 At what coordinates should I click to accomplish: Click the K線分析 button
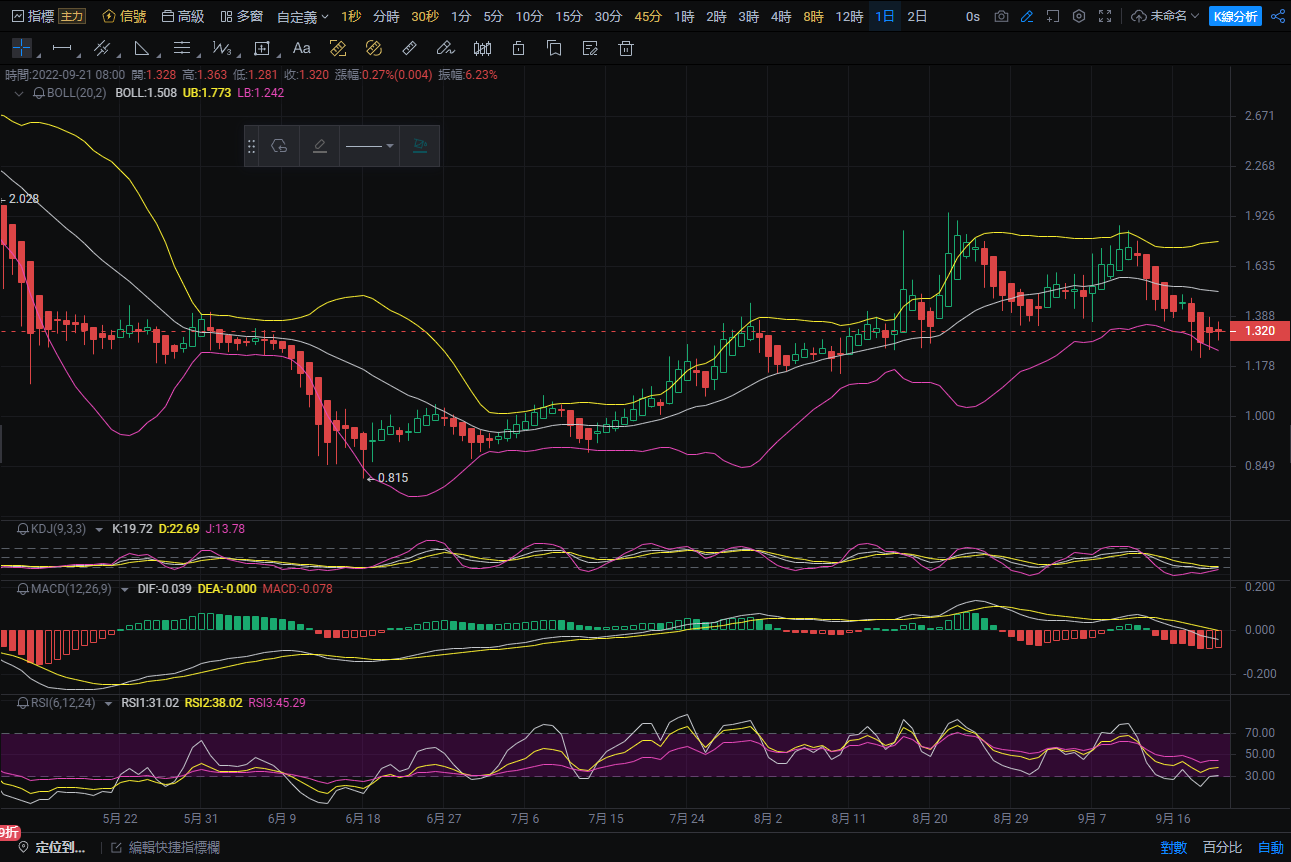point(1235,16)
